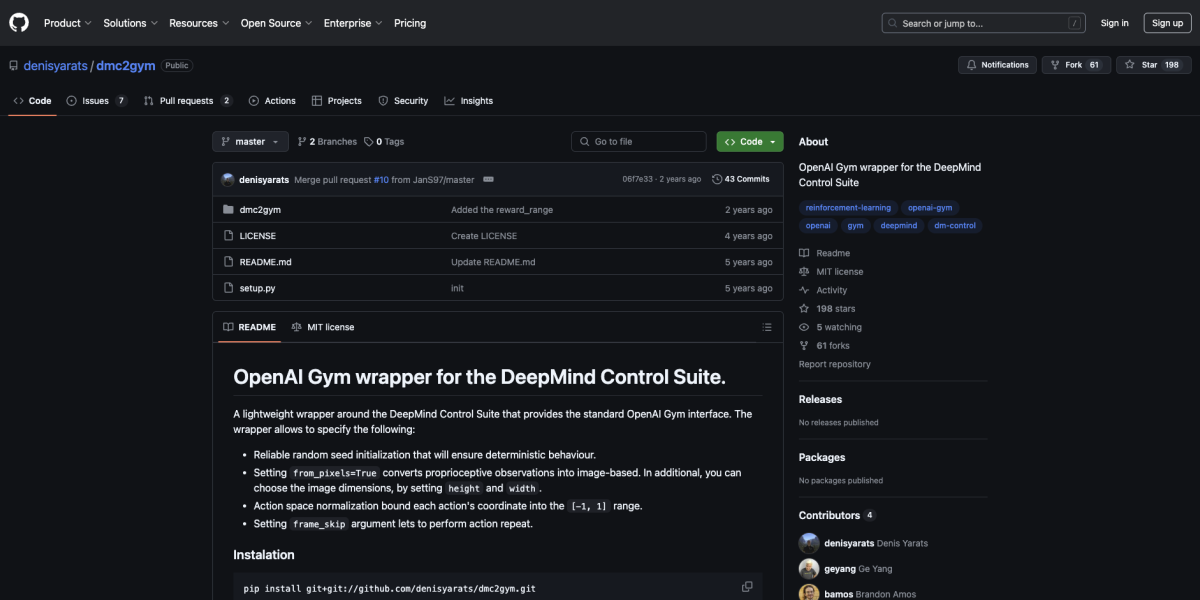Open the README outline icon

coord(767,327)
